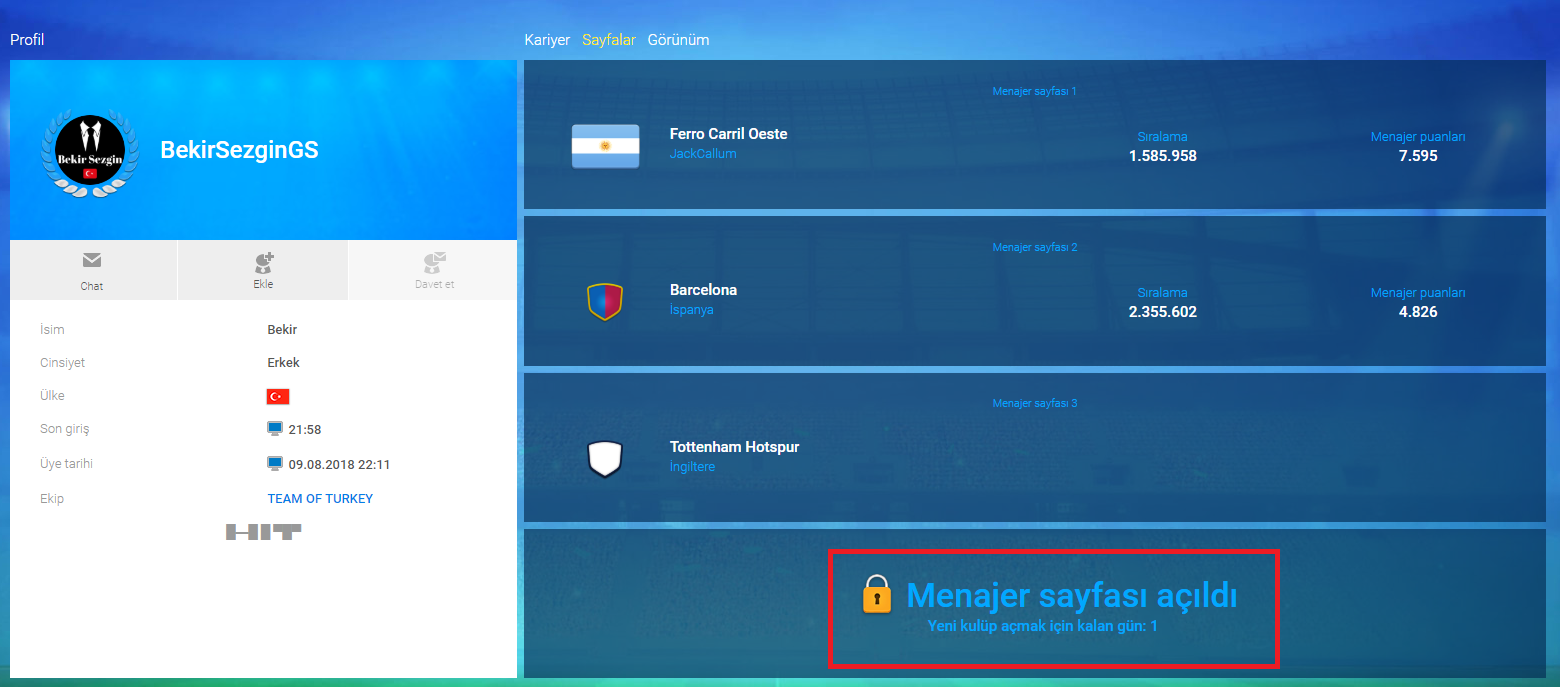Viewport: 1560px width, 687px height.
Task: Click the BekirSezginGS username
Action: [240, 150]
